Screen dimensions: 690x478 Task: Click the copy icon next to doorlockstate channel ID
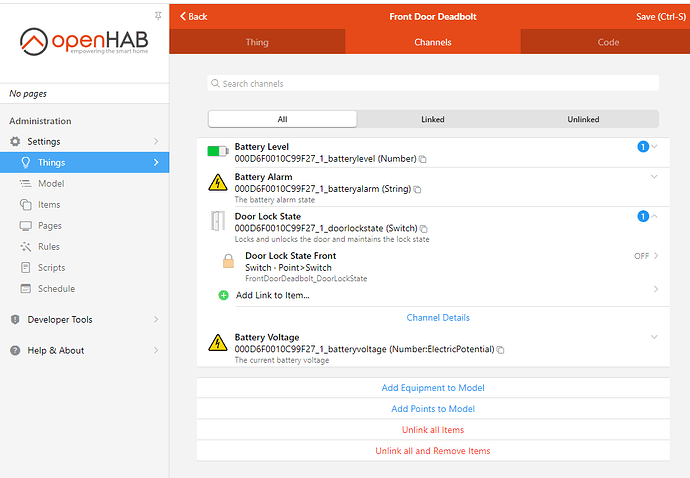tap(422, 228)
